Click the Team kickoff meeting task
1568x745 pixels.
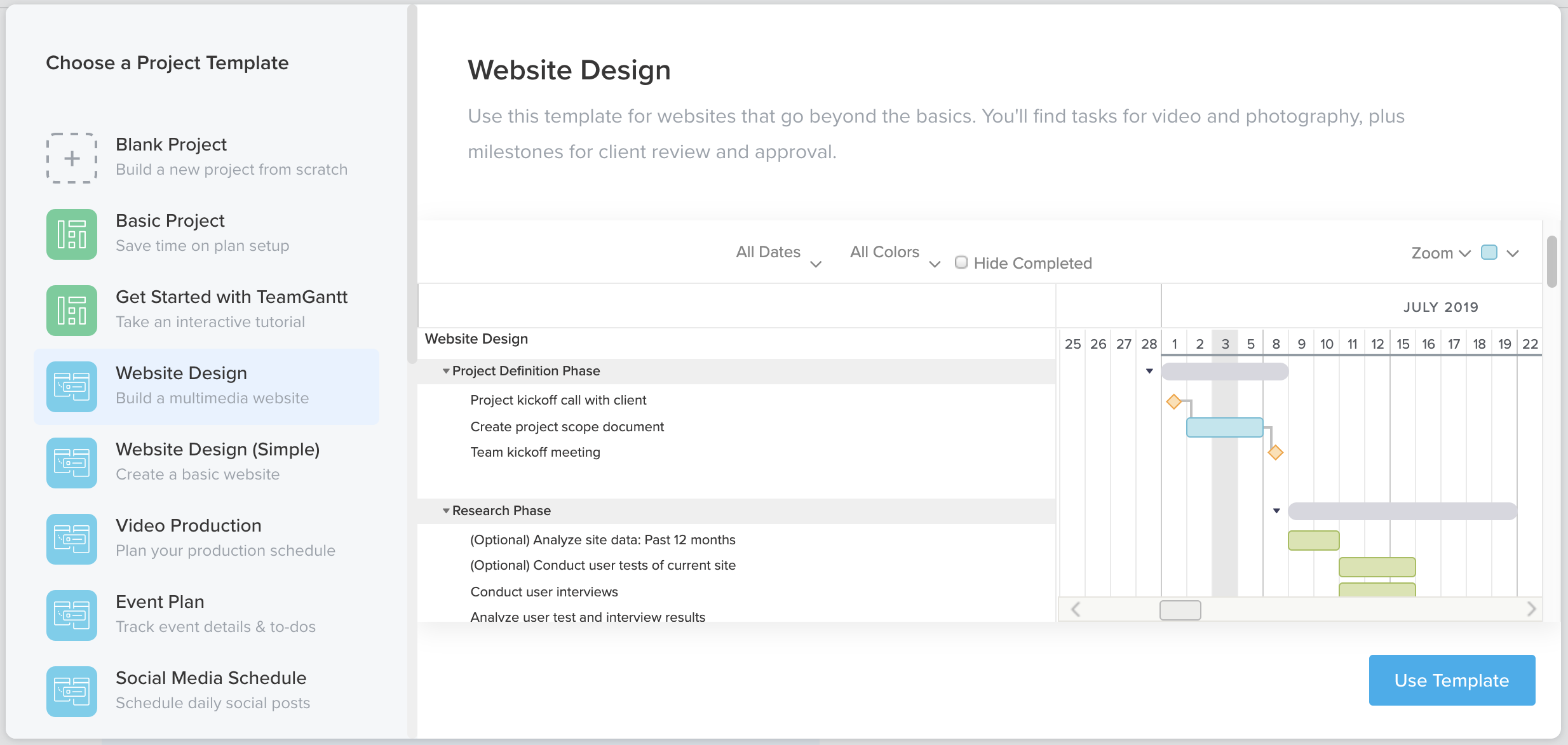(535, 452)
